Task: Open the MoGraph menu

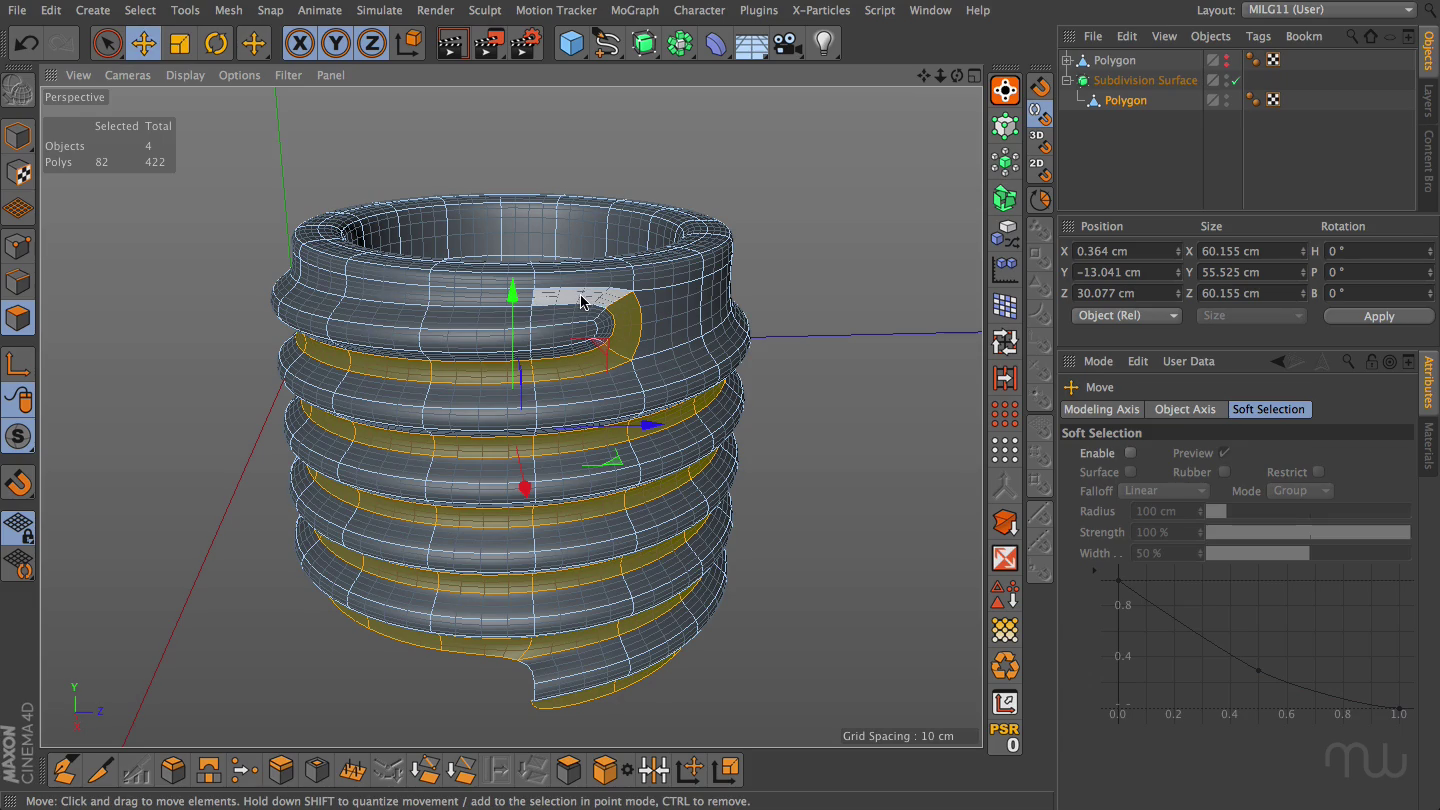Action: [x=634, y=10]
